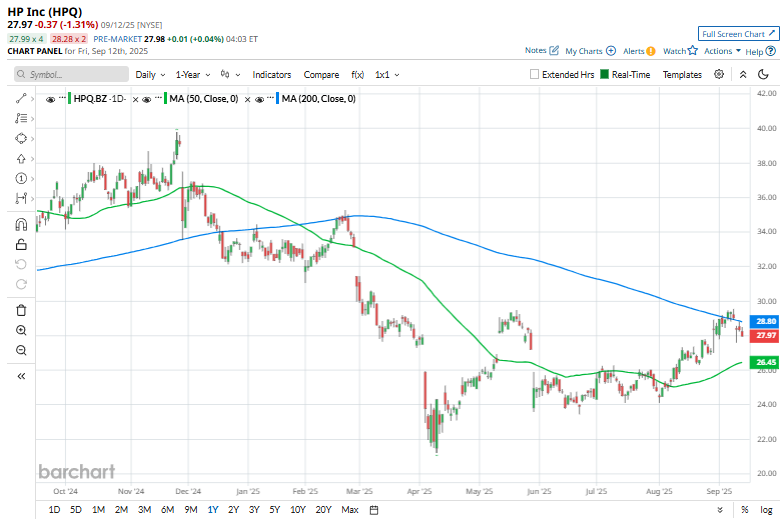Select the 2Y time range
The image size is (781, 523).
click(234, 510)
